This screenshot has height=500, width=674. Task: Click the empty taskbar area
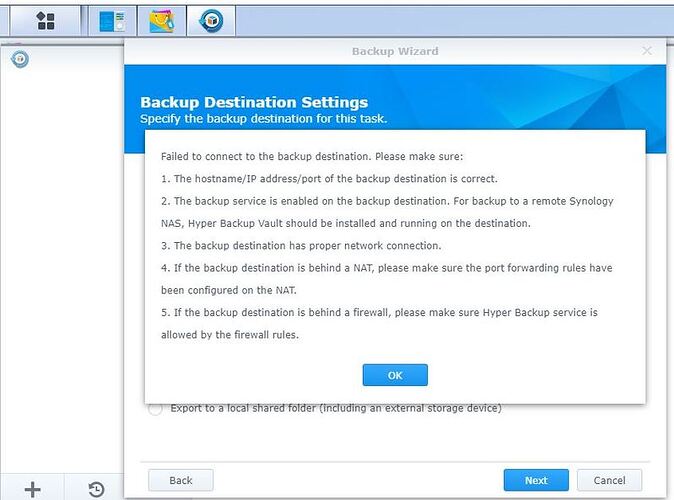click(x=454, y=21)
